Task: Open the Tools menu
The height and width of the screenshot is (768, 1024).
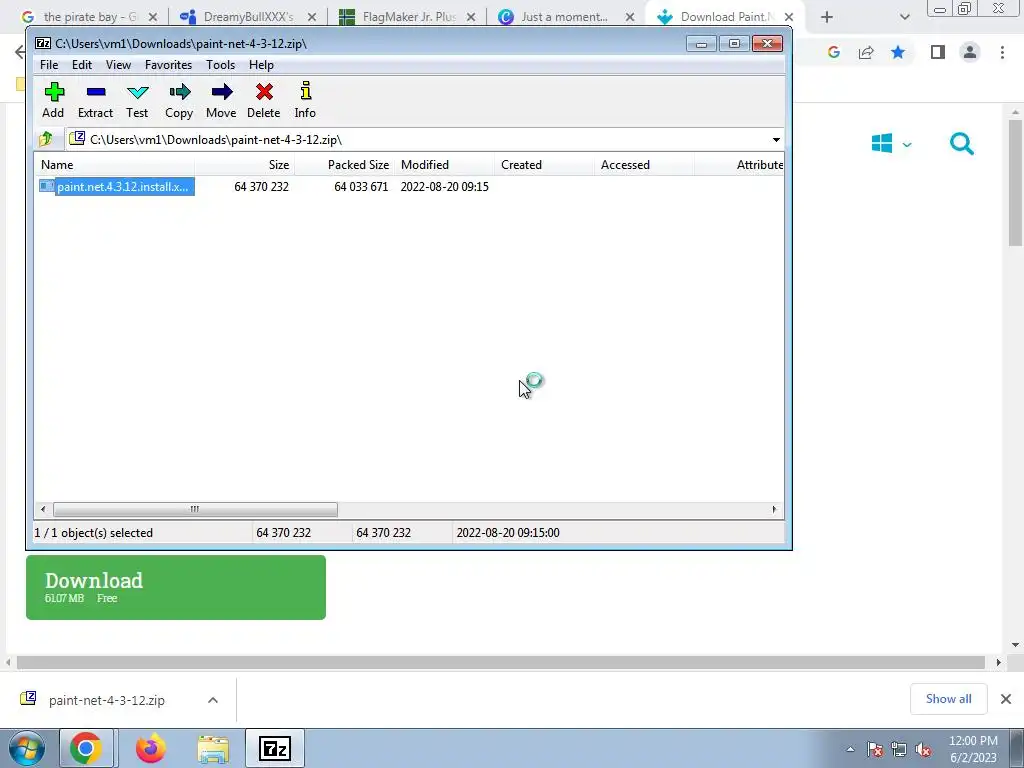Action: [220, 65]
